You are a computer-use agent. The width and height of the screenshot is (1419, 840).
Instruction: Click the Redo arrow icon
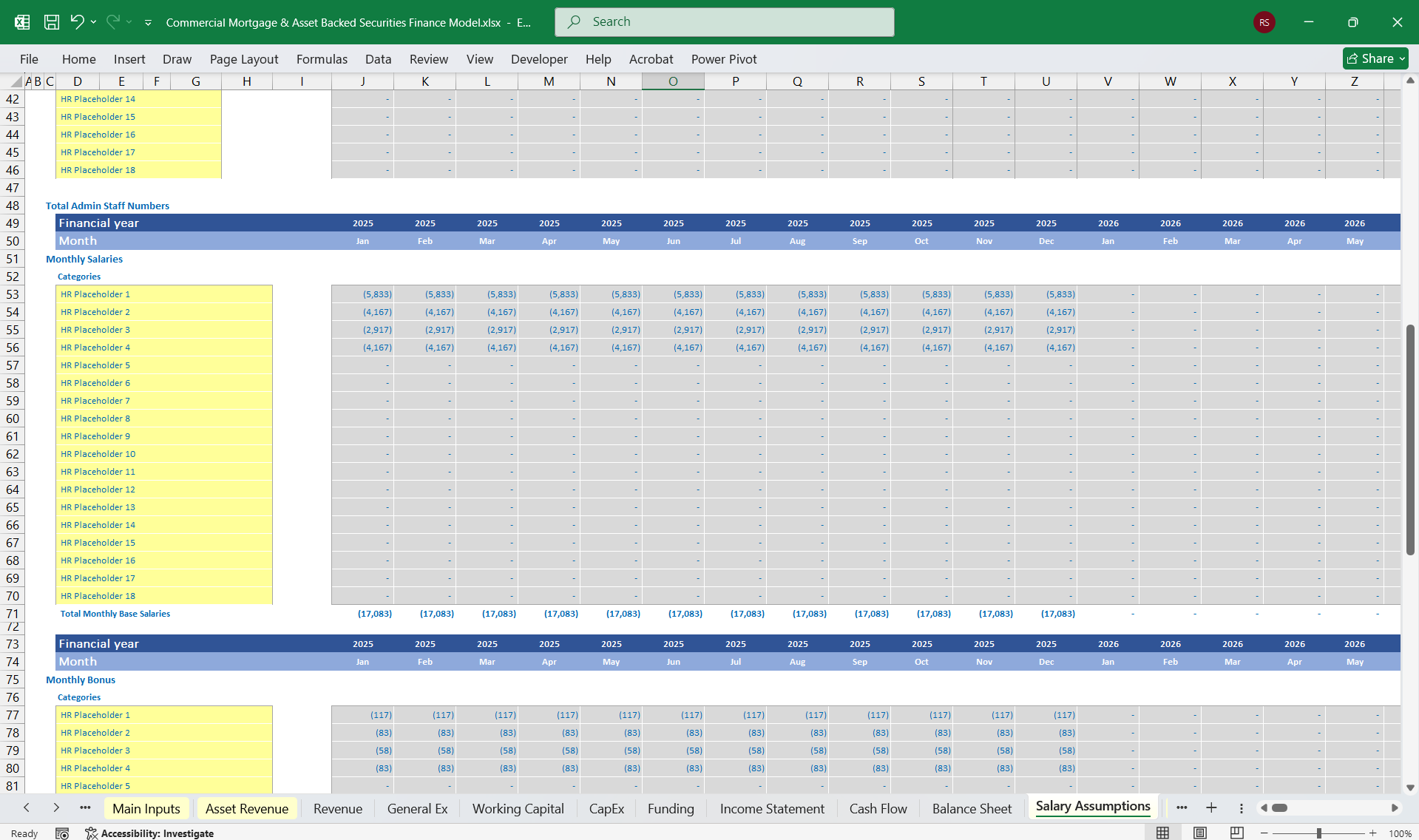tap(113, 22)
